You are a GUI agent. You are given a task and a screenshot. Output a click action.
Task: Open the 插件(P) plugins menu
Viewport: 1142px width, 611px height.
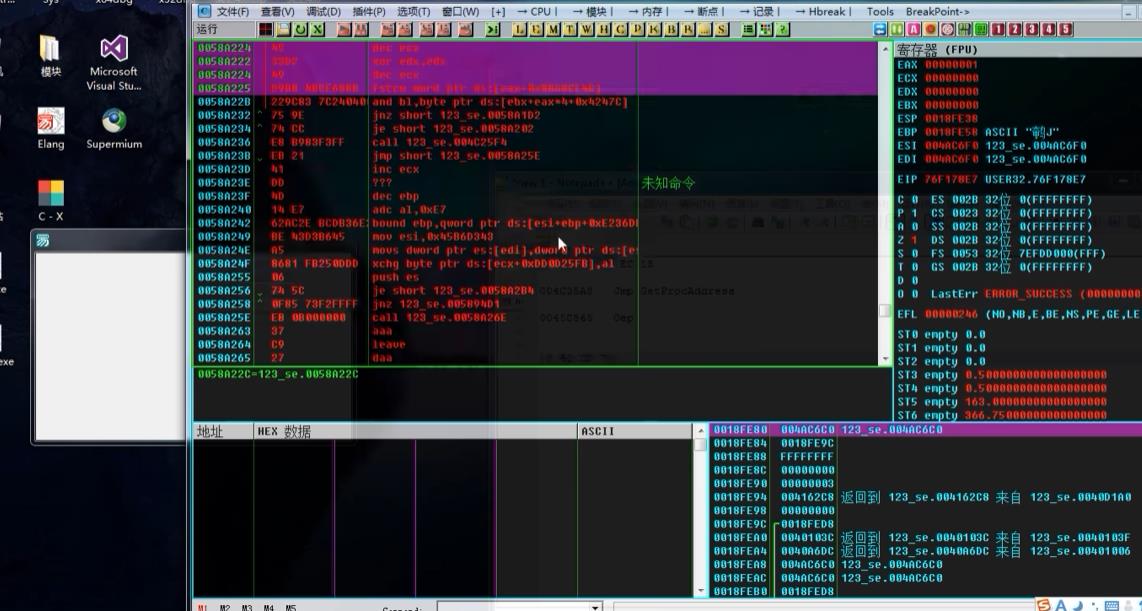click(369, 12)
